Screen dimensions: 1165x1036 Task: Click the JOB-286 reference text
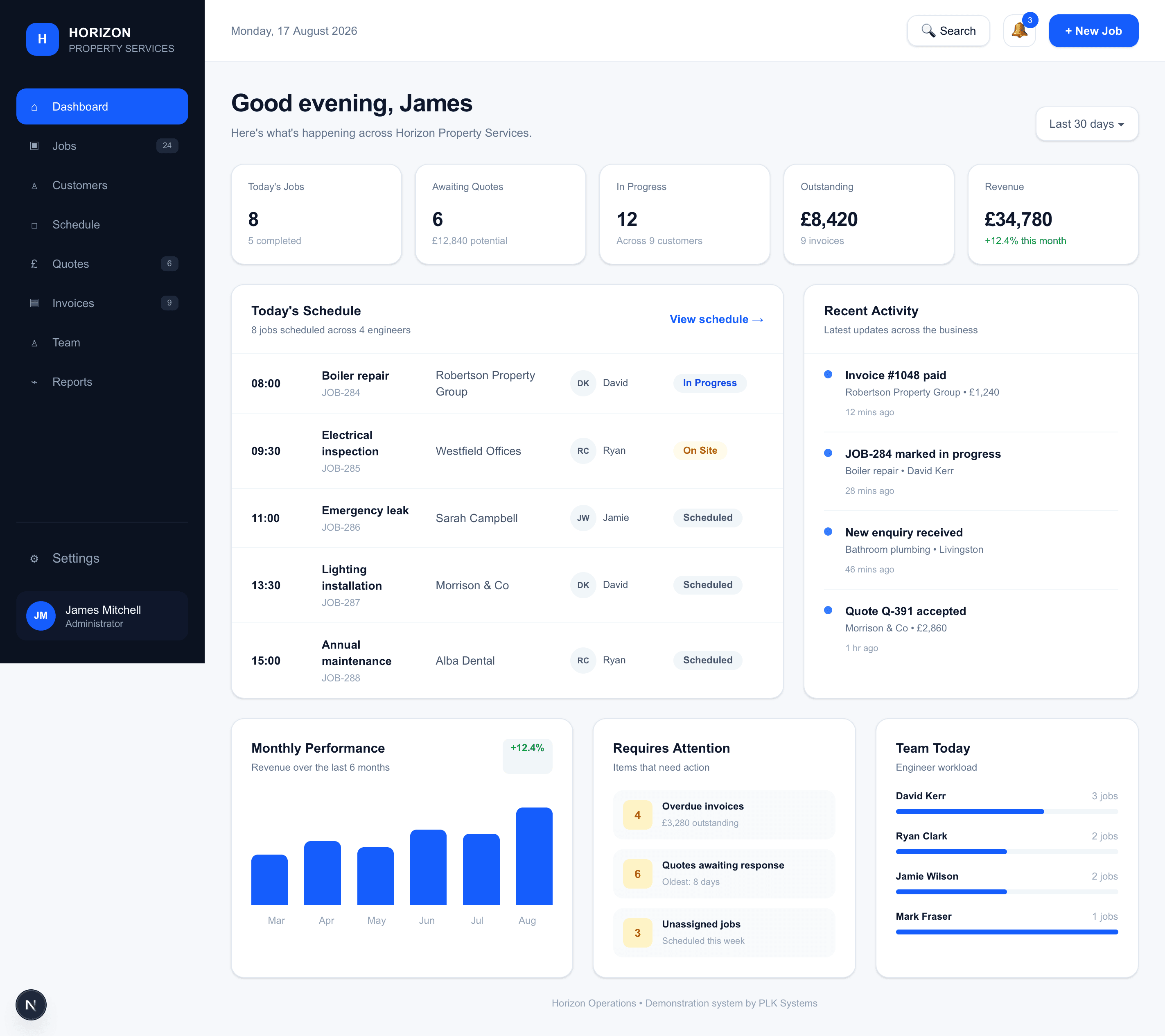point(341,527)
